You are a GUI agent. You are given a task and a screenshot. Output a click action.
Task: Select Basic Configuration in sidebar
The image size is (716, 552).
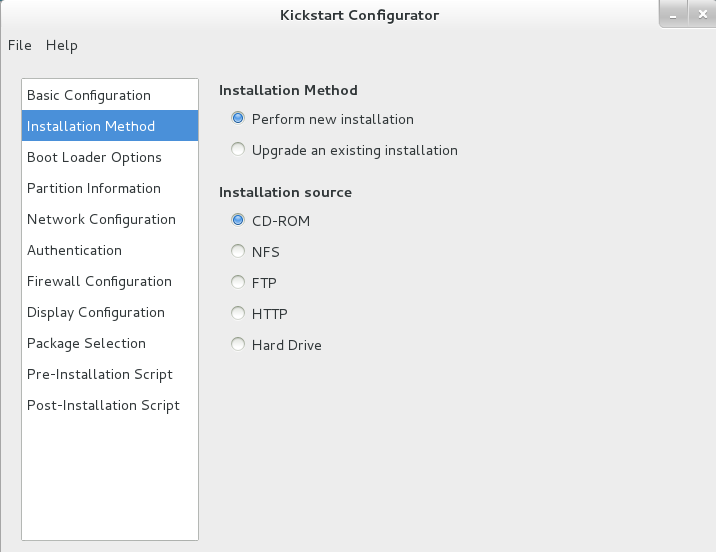89,95
